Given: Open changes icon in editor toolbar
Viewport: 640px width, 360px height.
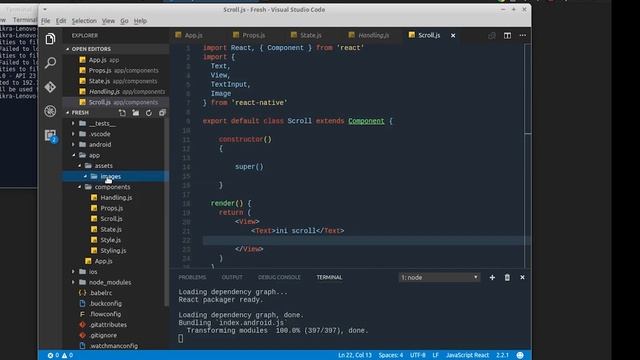Looking at the screenshot, I should pos(492,36).
